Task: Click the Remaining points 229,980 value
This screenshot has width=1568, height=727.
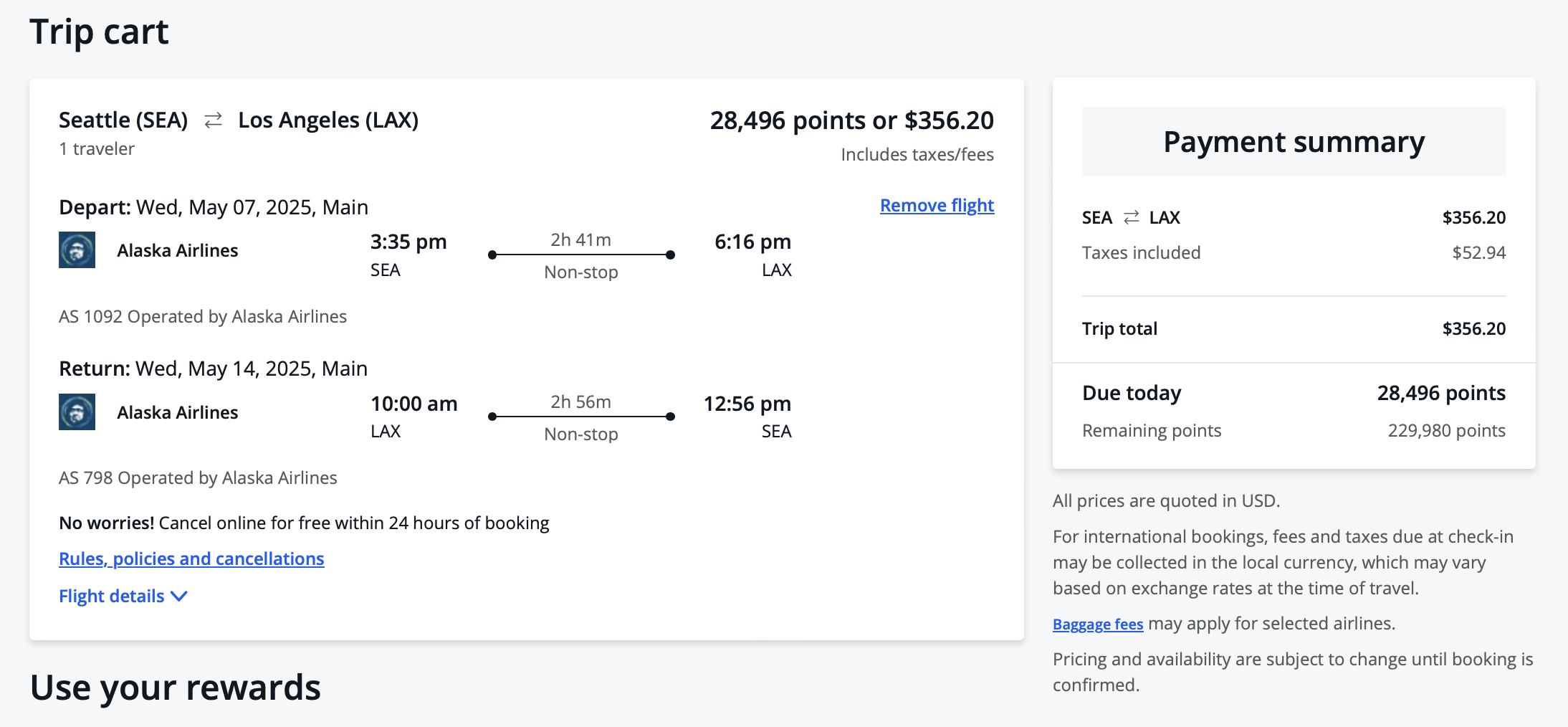Action: tap(1446, 430)
